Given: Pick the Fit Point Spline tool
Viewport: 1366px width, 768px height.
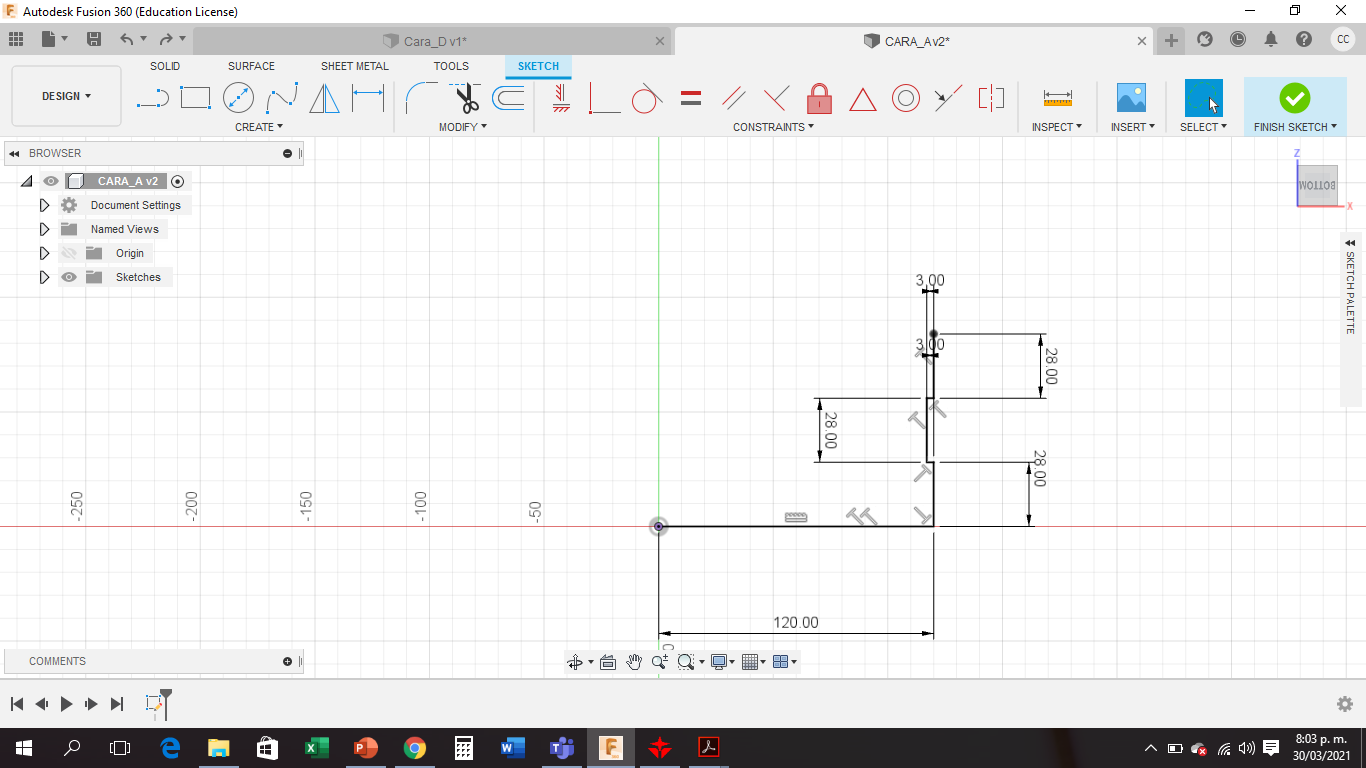Looking at the screenshot, I should (282, 98).
